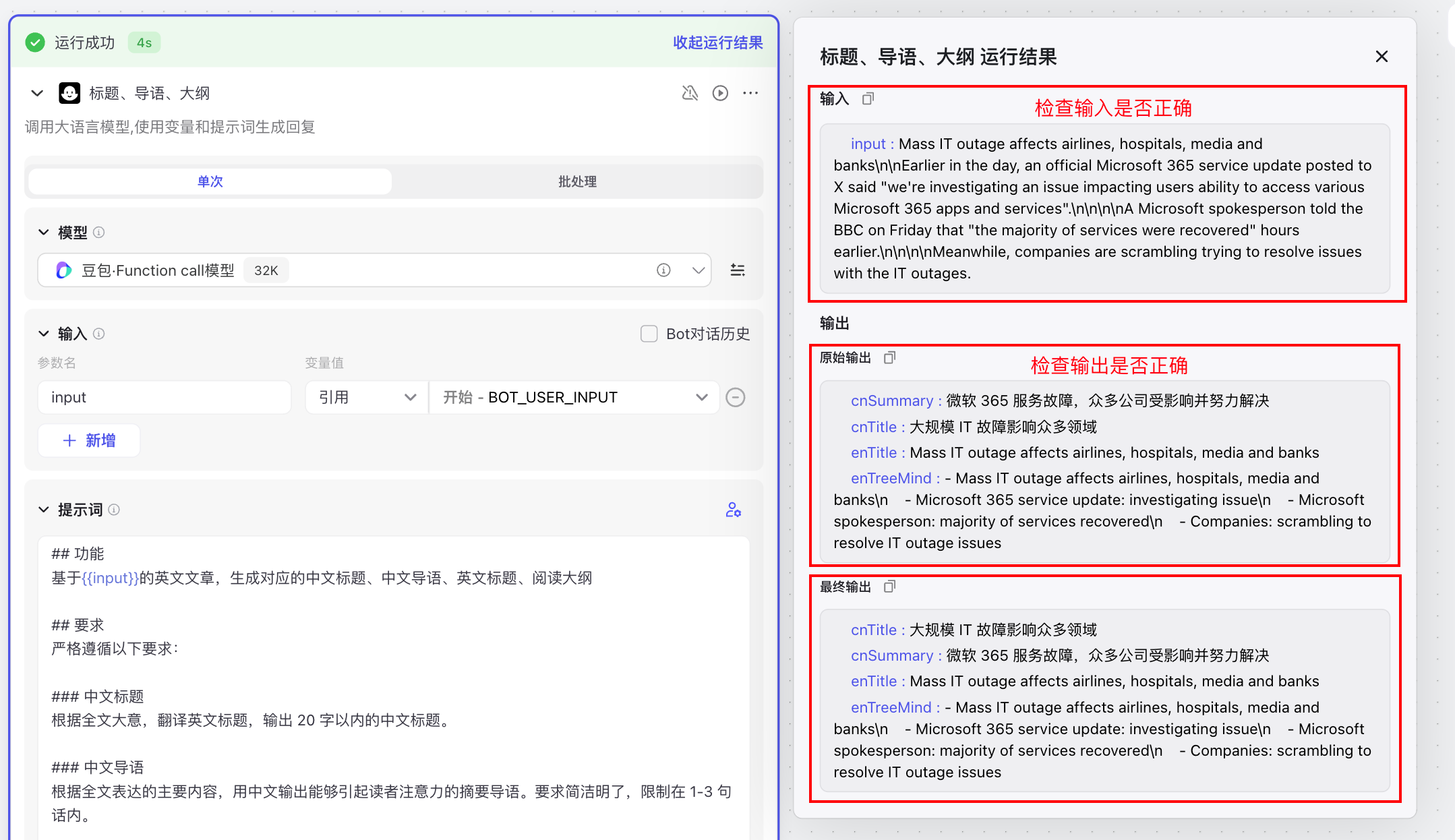Click the input parameter name field
This screenshot has width=1455, height=840.
164,398
